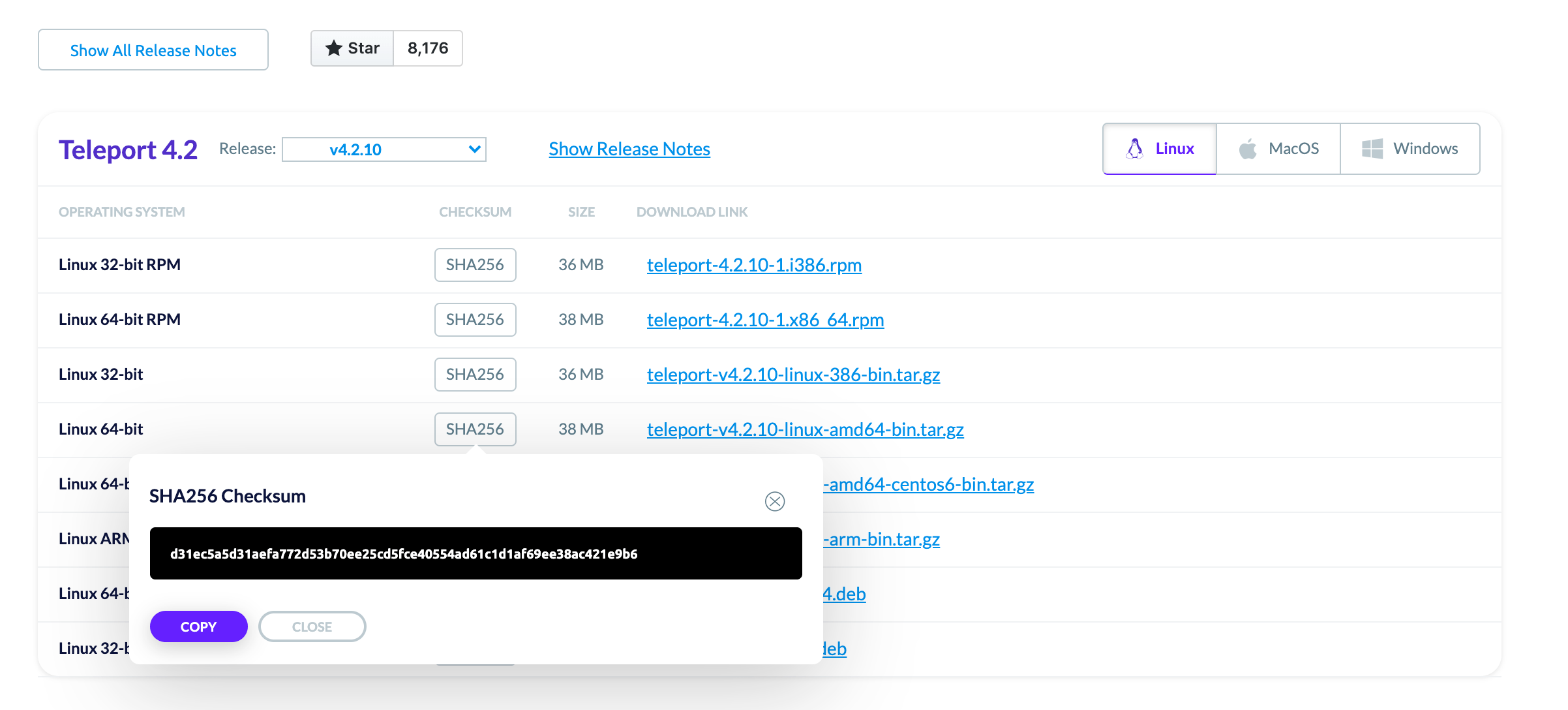Switch to the Windows tab
This screenshot has height=710, width=1568.
tap(1410, 149)
